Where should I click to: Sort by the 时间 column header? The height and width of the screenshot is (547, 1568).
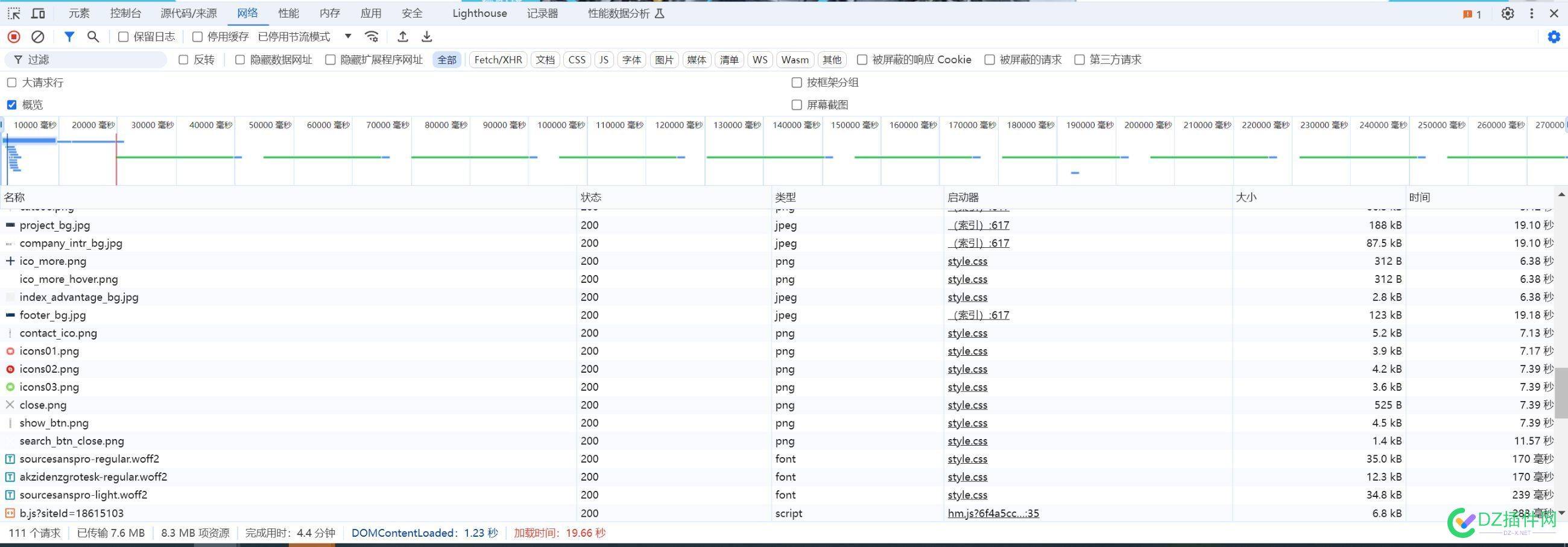tap(1479, 197)
